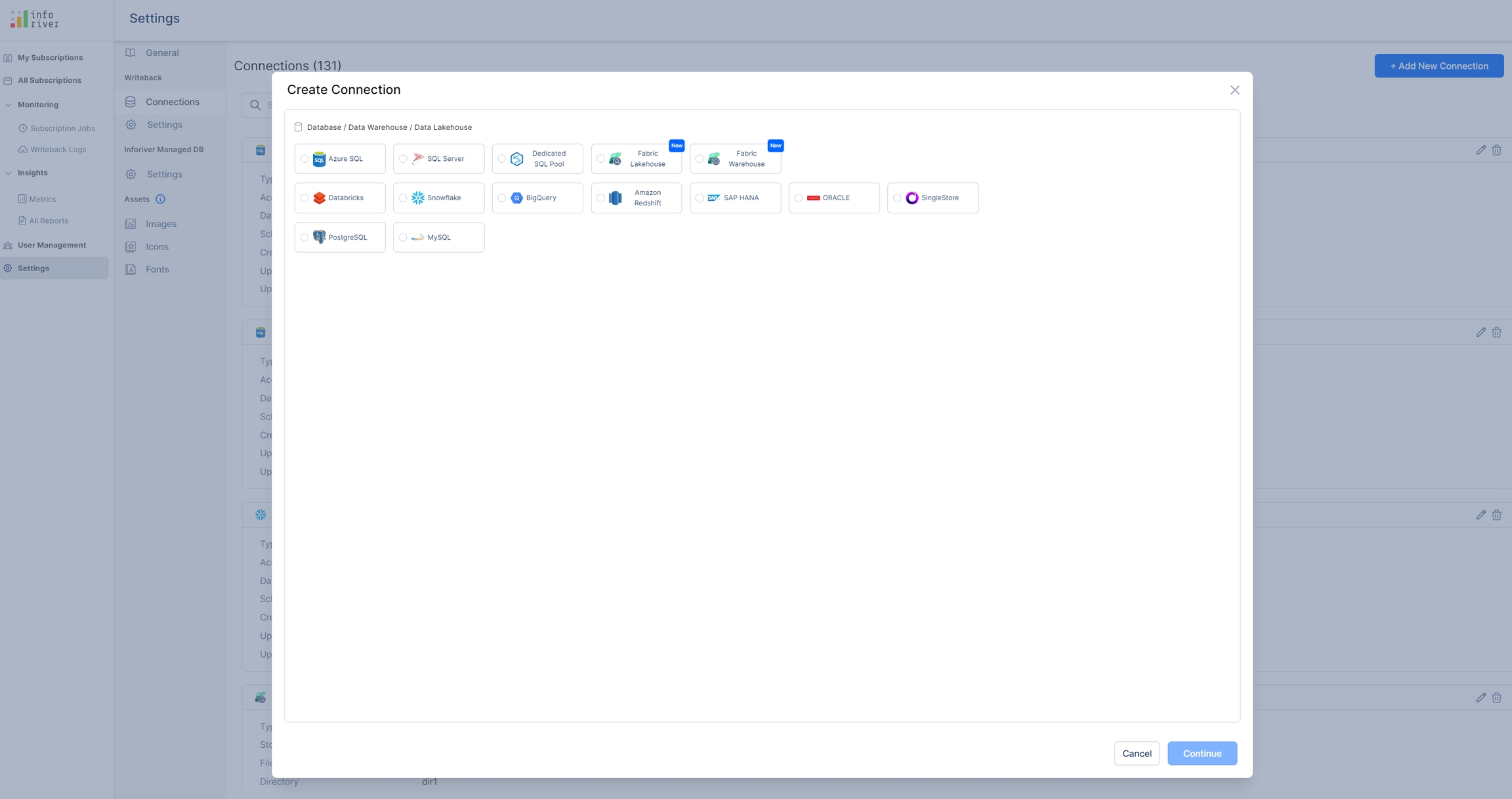Choose the Fabric Lakehouse radio option
This screenshot has height=799, width=1512.
point(600,159)
